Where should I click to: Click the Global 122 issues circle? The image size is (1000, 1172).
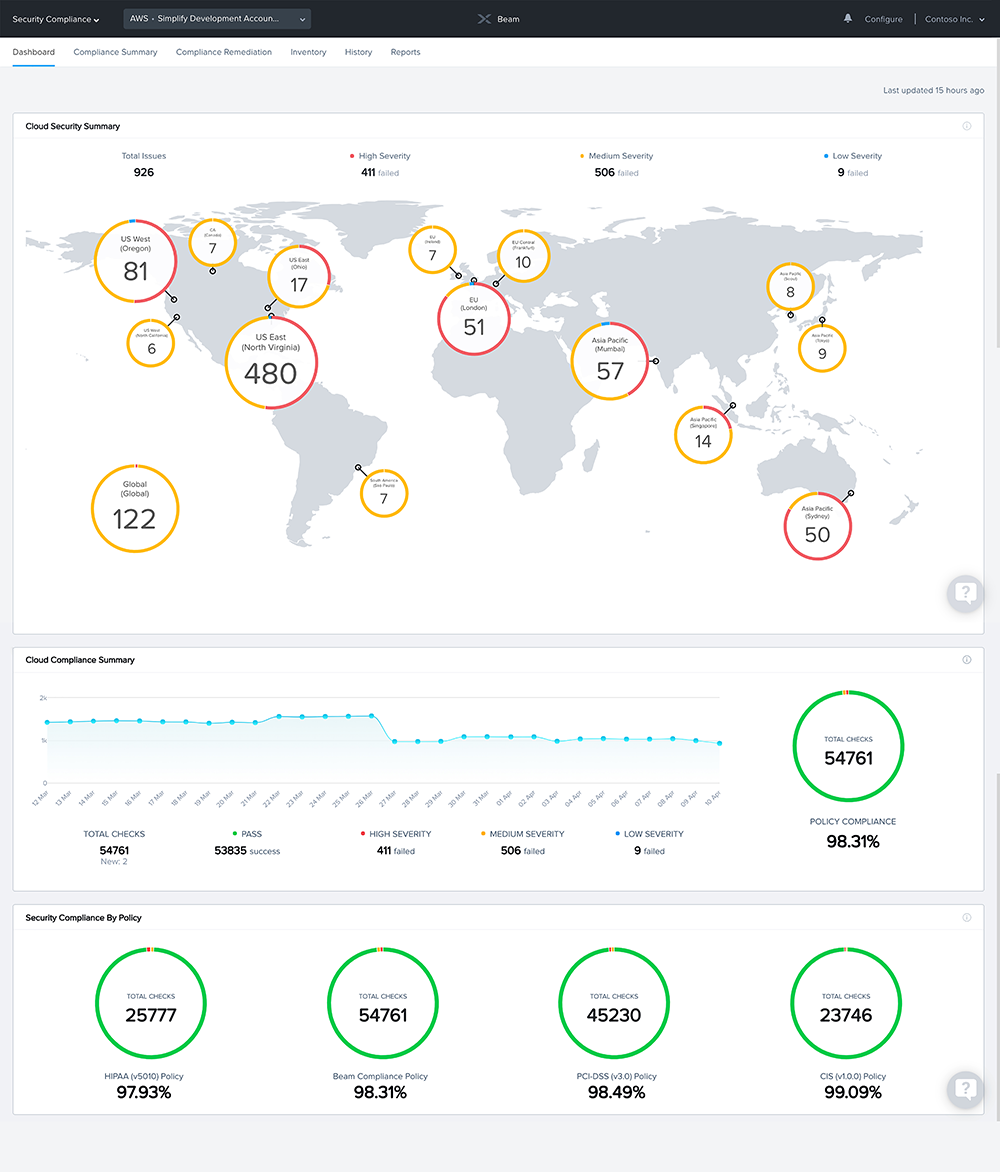coord(135,509)
